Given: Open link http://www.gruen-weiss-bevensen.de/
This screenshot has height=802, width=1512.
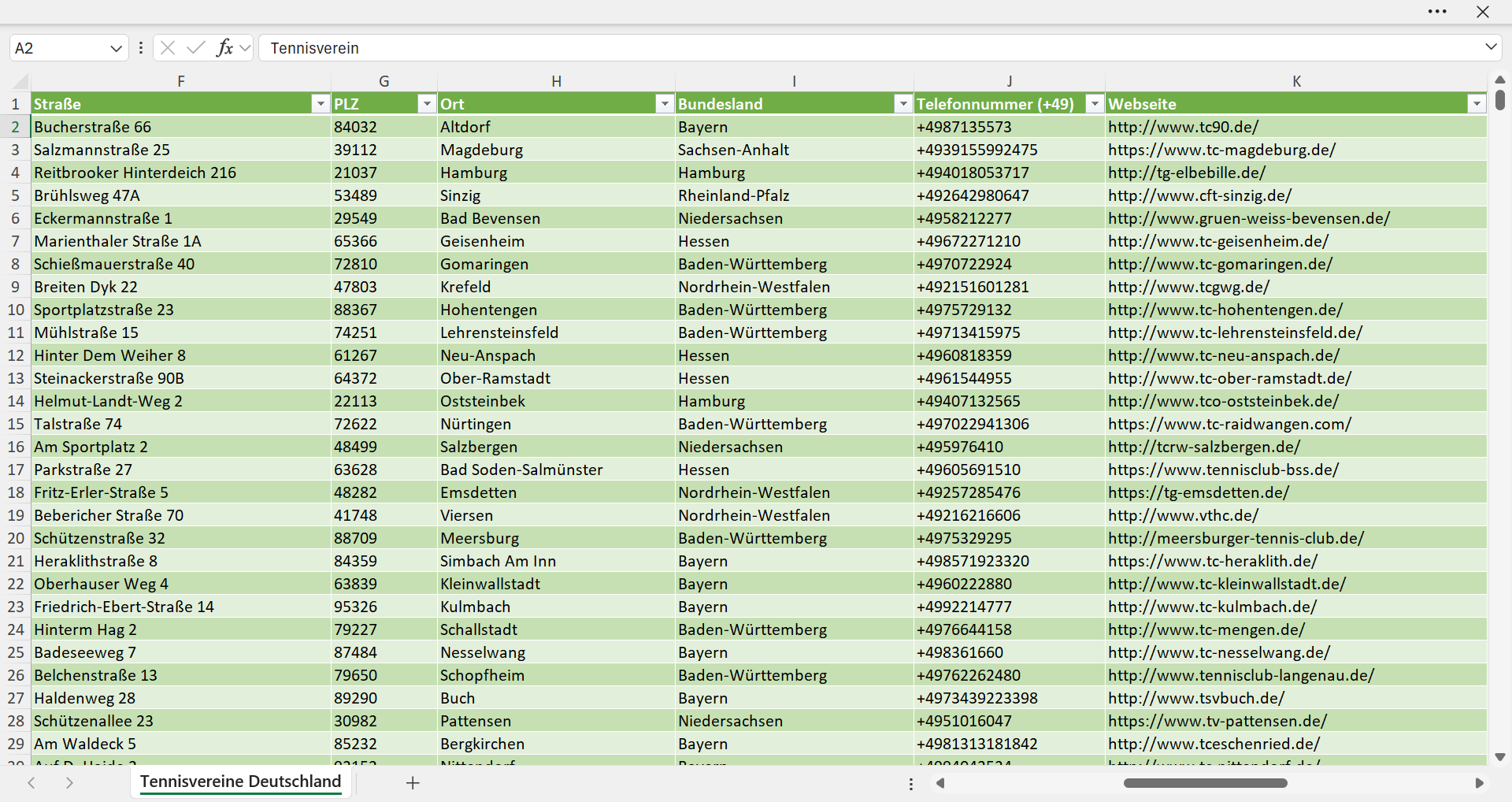Looking at the screenshot, I should click(1249, 218).
